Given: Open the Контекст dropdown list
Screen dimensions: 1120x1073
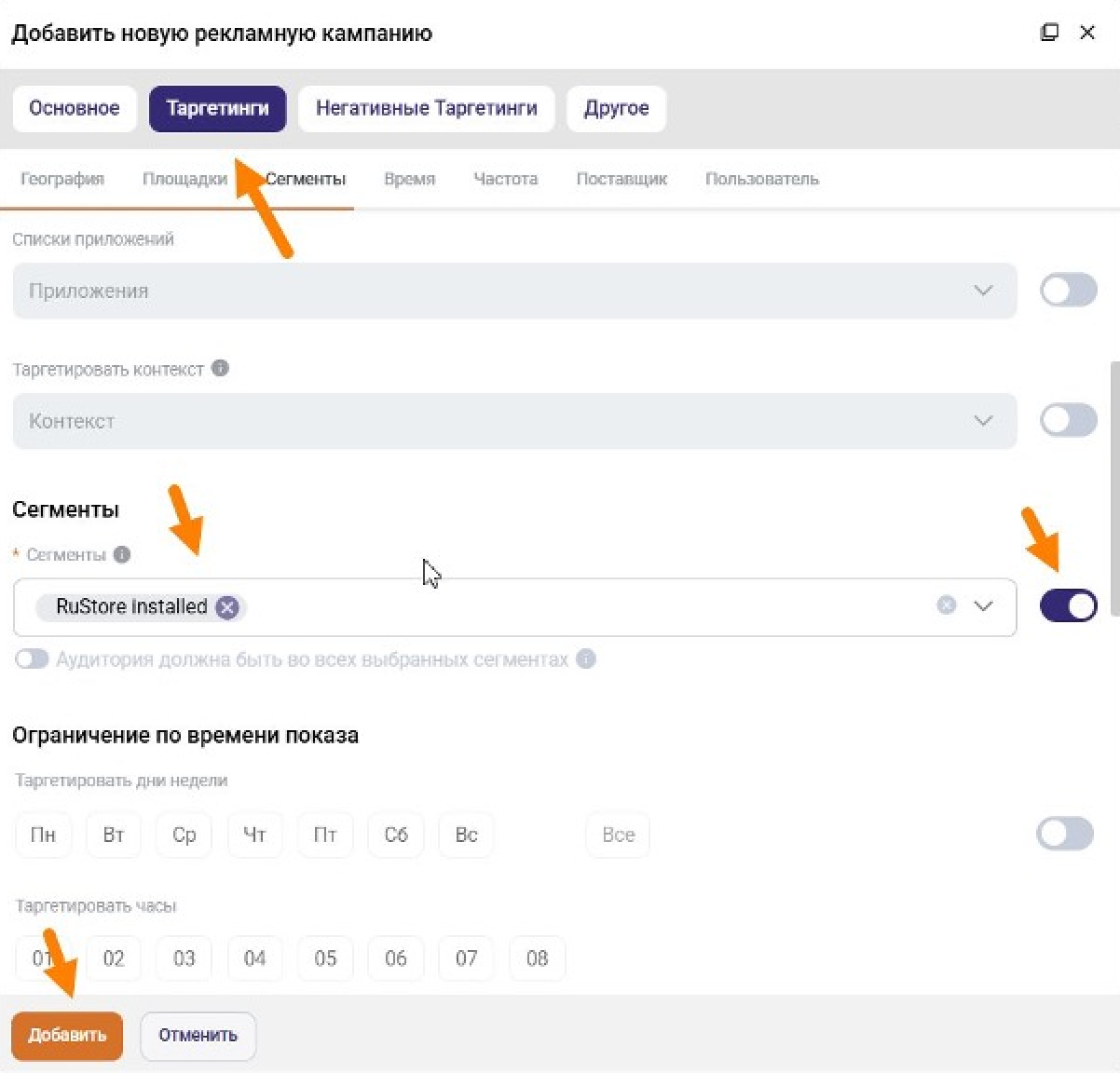Looking at the screenshot, I should (x=983, y=421).
